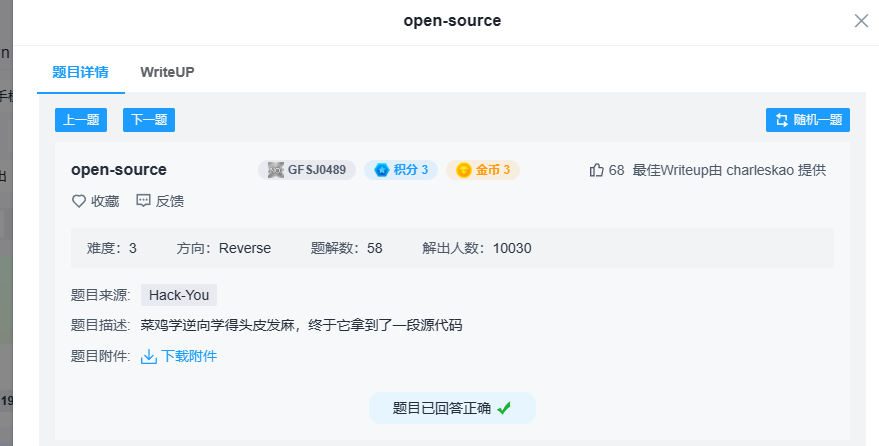Image resolution: width=879 pixels, height=446 pixels.
Task: Go to next challenge with 下一题
Action: pos(149,120)
